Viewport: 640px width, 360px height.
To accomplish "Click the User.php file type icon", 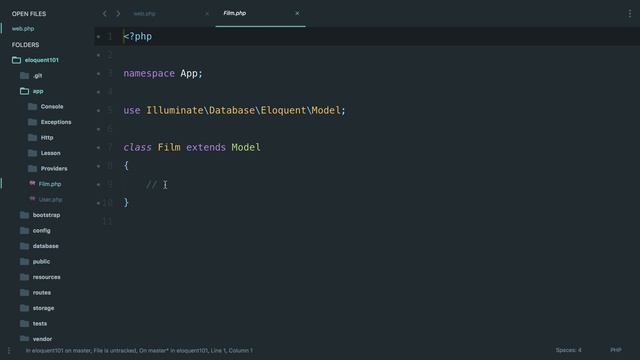I will pyautogui.click(x=32, y=199).
